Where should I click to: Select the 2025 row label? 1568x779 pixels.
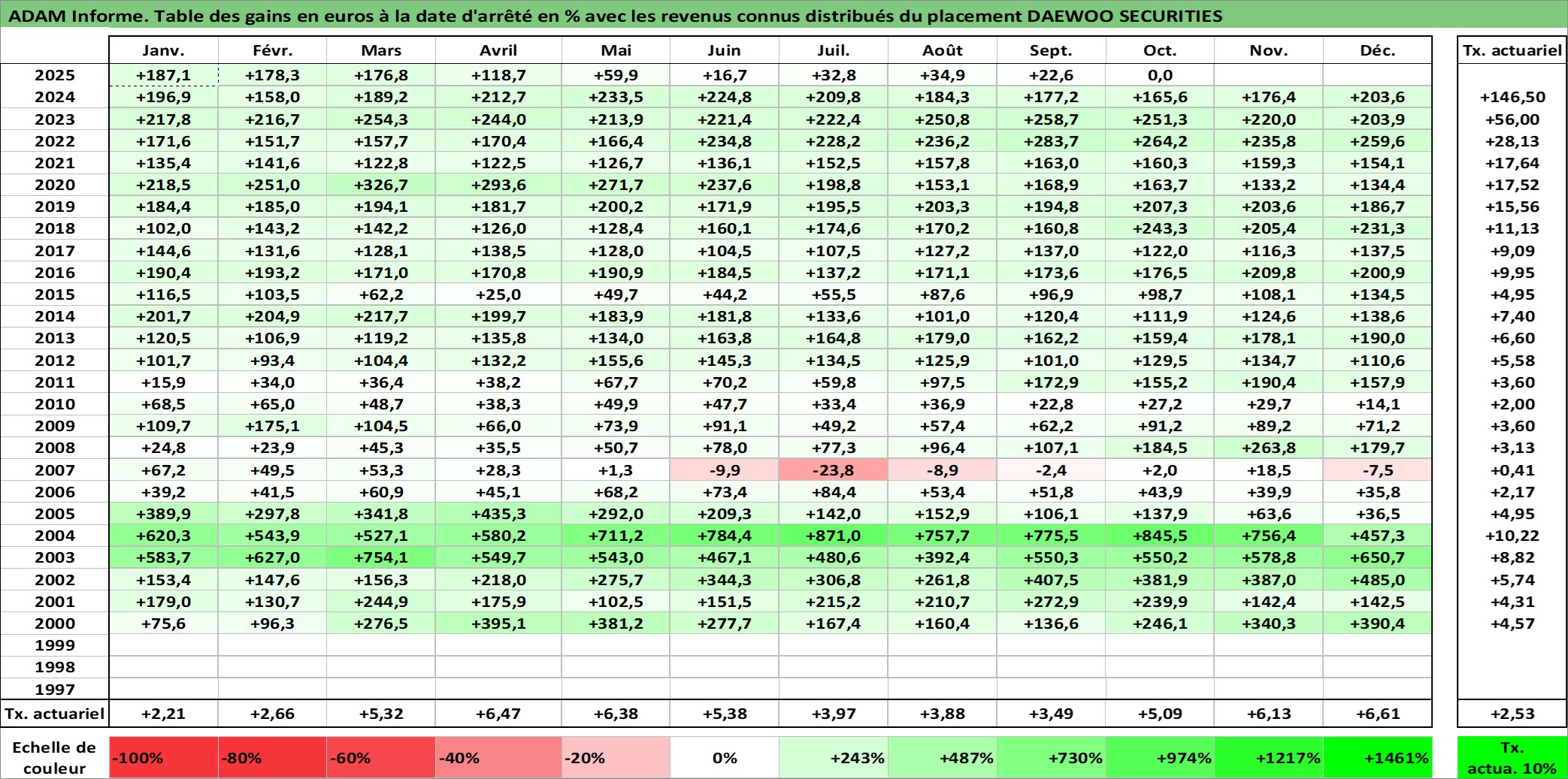pos(55,75)
